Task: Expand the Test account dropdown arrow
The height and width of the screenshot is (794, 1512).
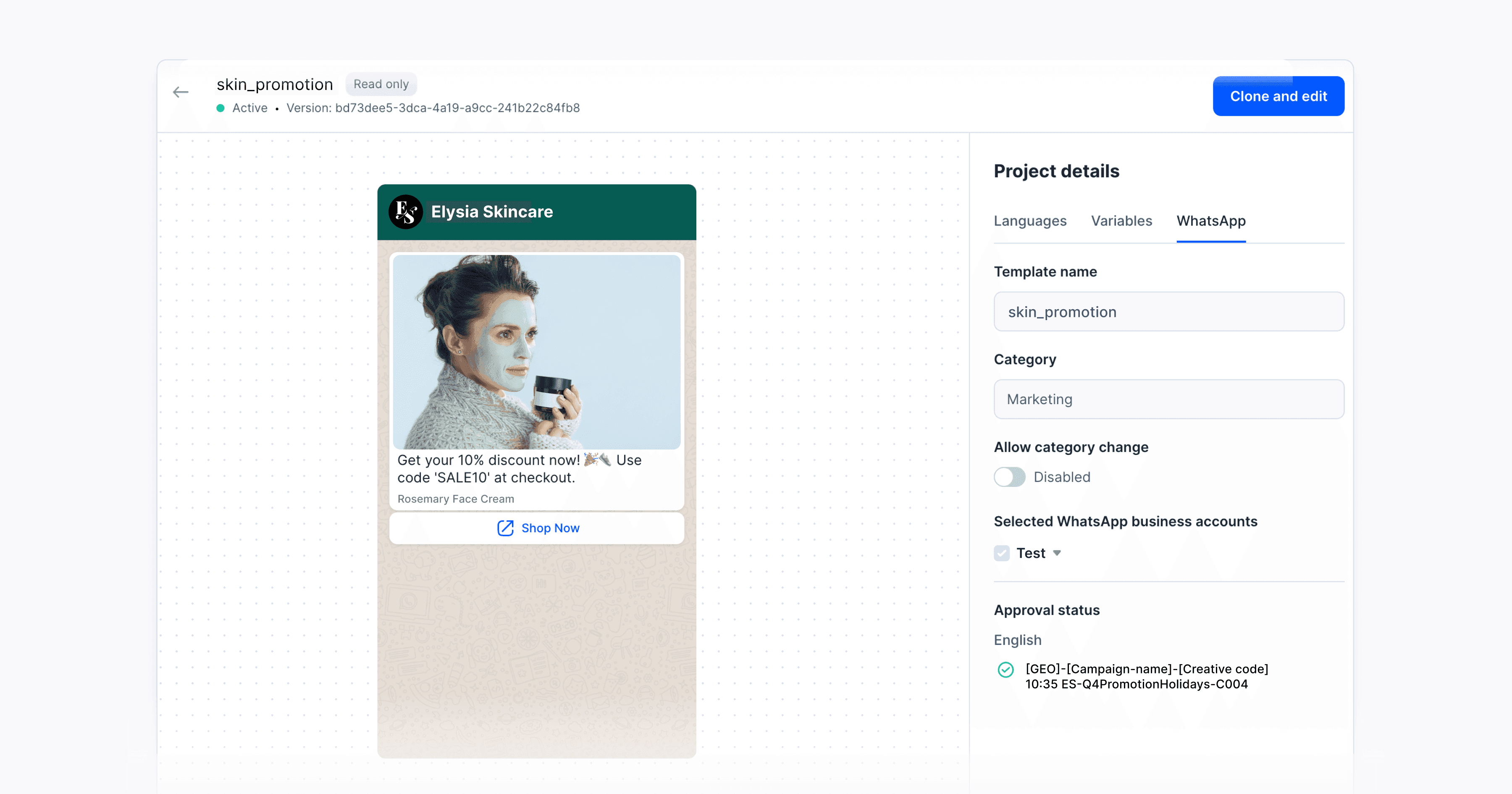Action: (1057, 553)
